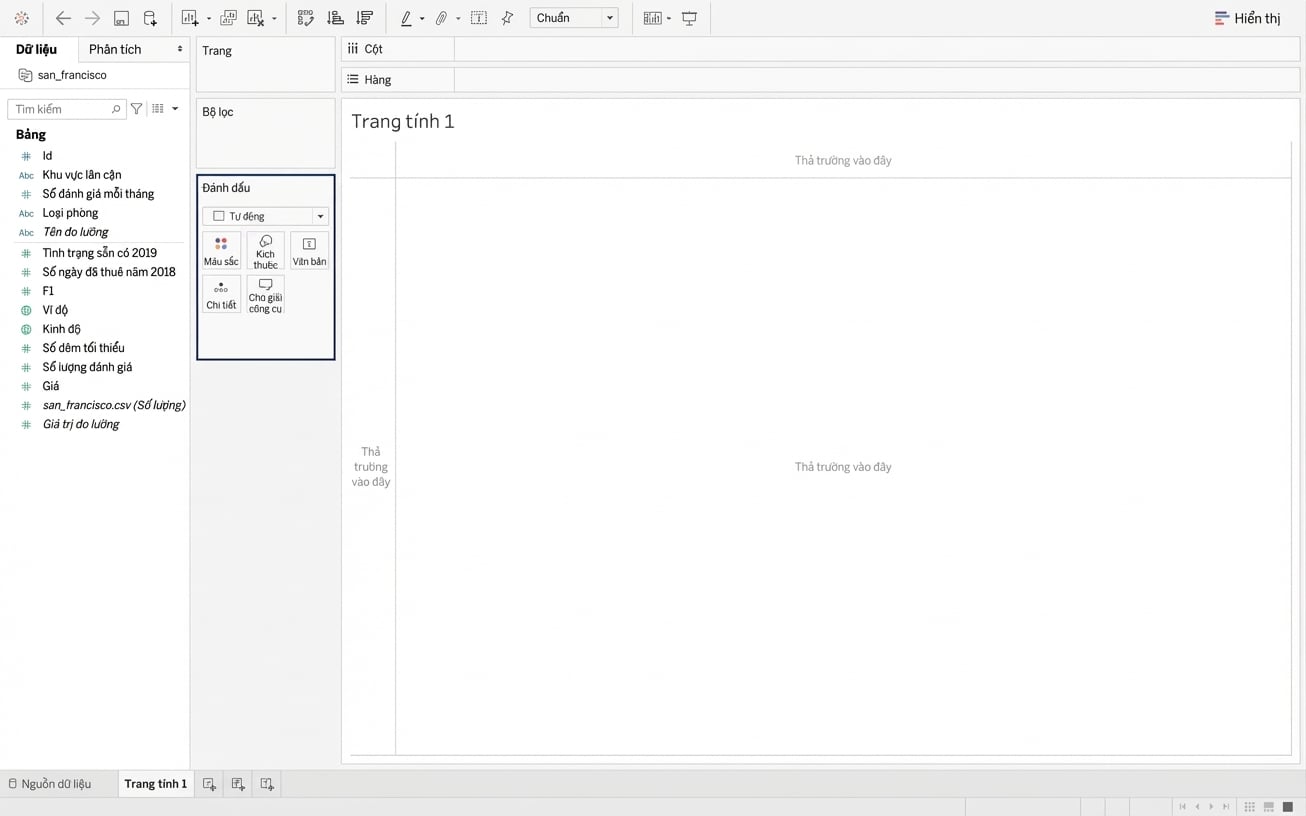Save the workbook with the save icon
1306x816 pixels.
(121, 18)
